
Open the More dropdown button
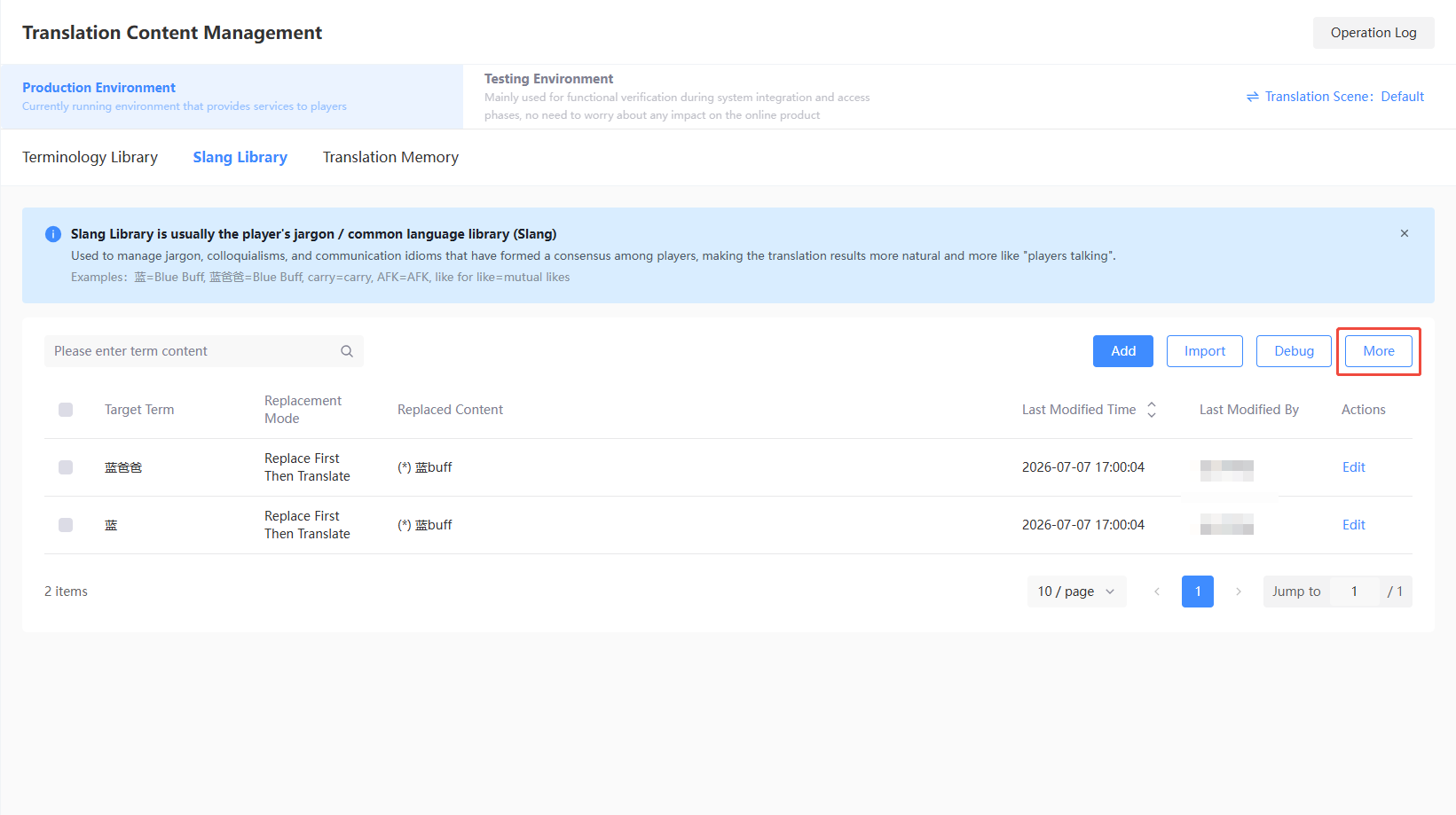tap(1379, 351)
